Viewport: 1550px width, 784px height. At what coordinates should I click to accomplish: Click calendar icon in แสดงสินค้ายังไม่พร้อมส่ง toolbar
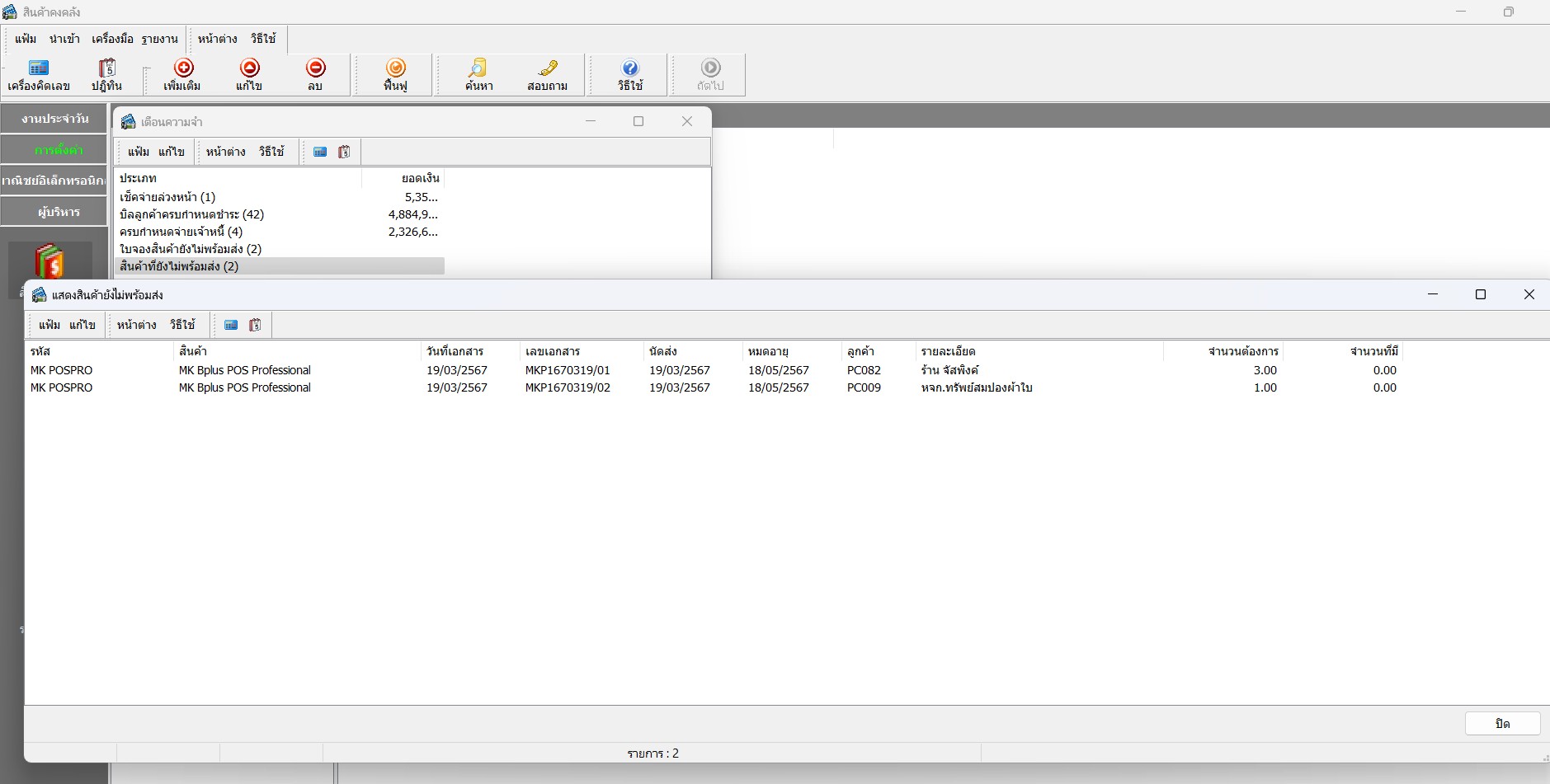[x=255, y=325]
